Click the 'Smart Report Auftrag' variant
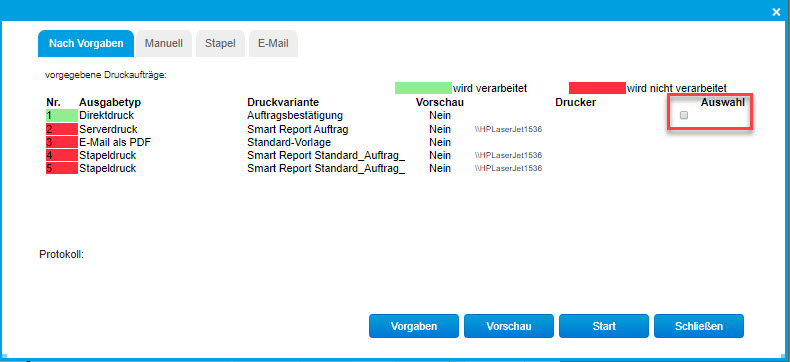This screenshot has width=790, height=362. click(x=297, y=129)
